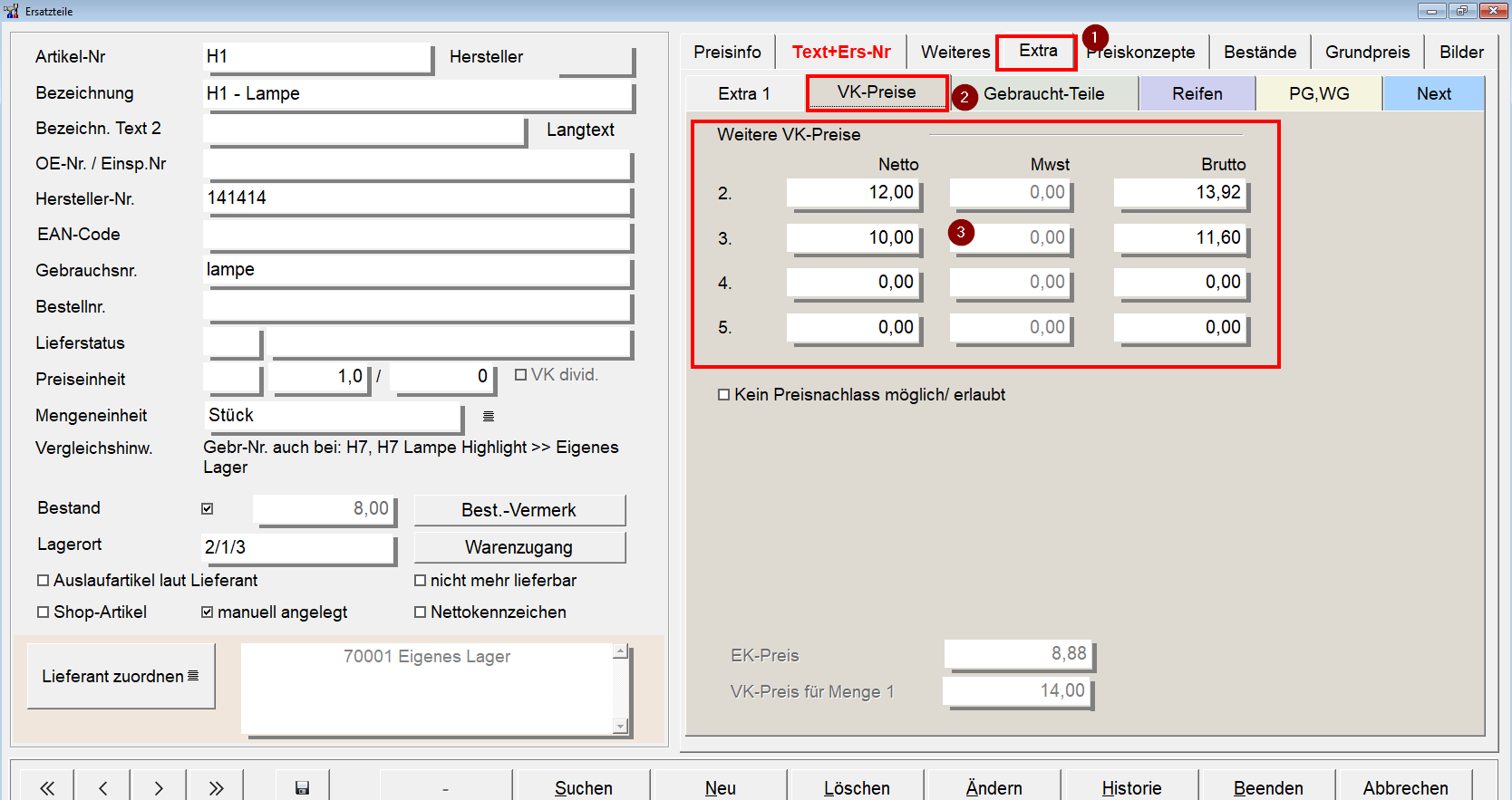The height and width of the screenshot is (800, 1512).
Task: Click the Next subtab
Action: click(1434, 93)
